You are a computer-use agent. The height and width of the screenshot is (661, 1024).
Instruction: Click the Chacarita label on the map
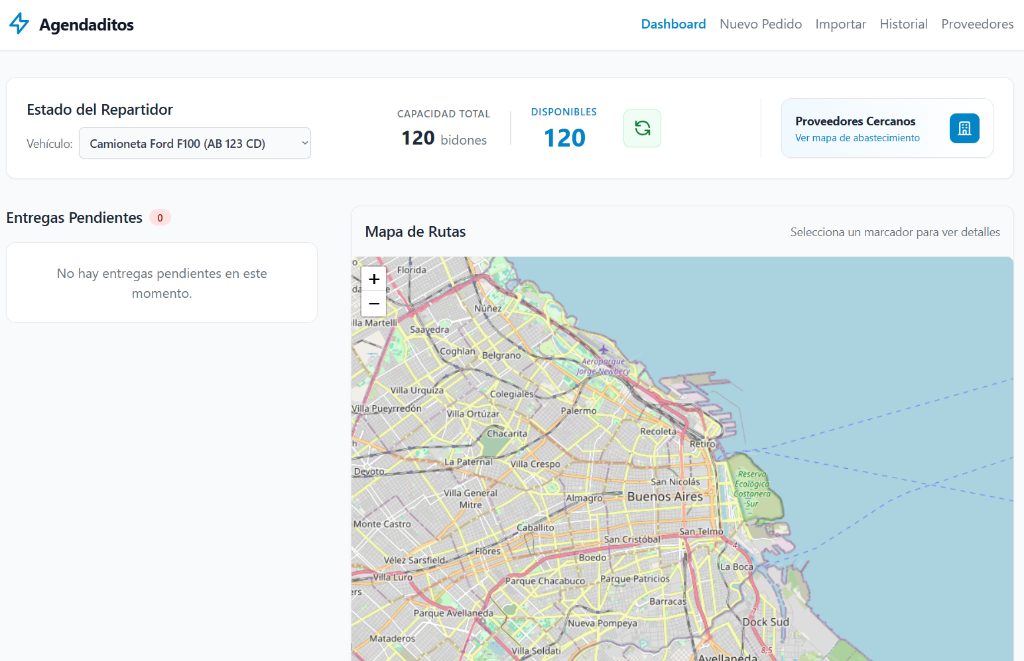(x=507, y=433)
